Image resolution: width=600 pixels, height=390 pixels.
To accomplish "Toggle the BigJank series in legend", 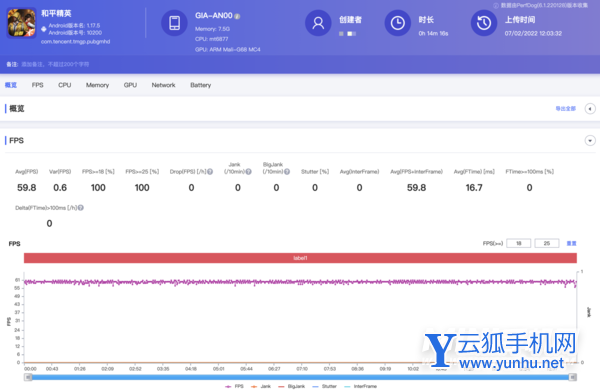I will (291, 386).
